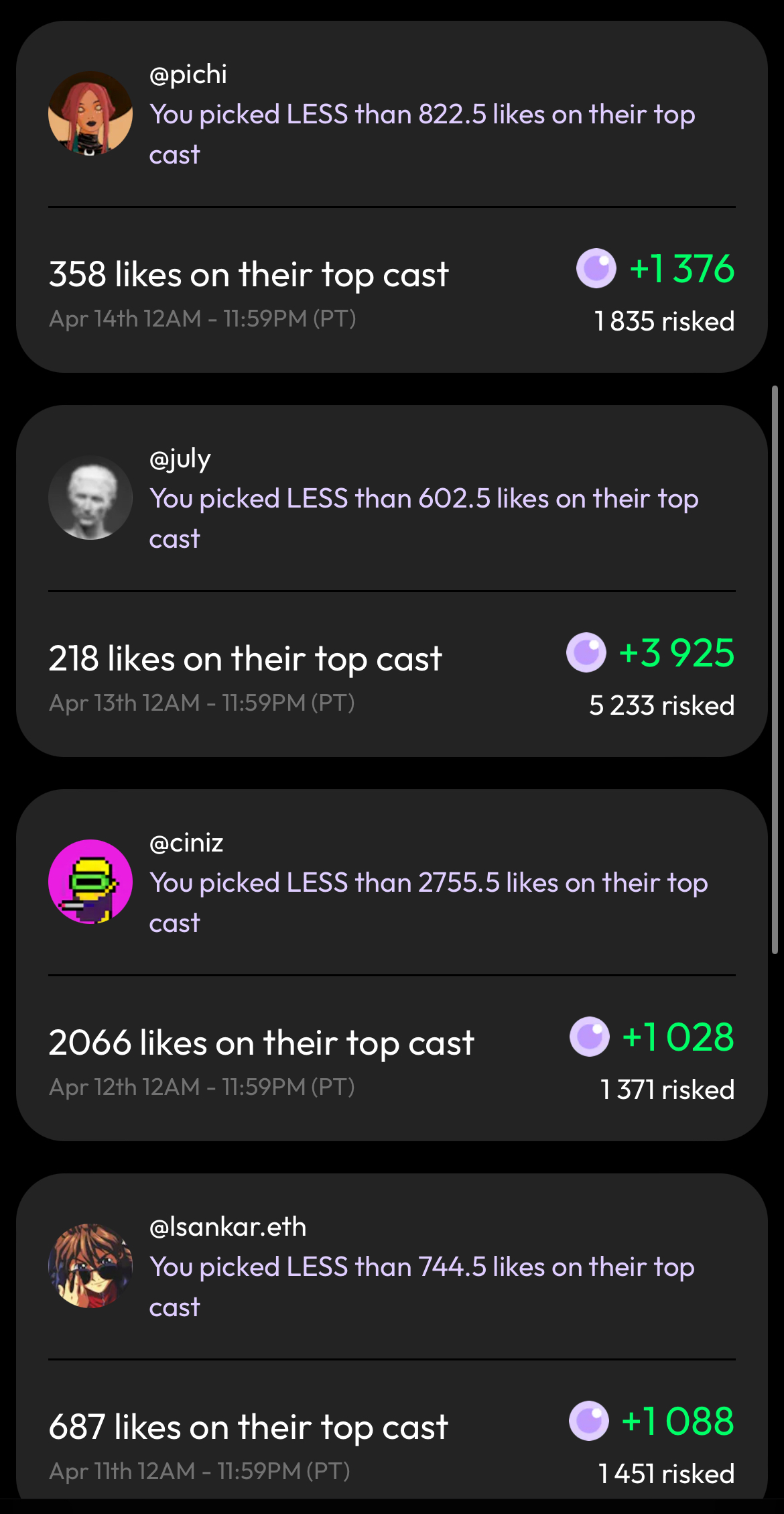This screenshot has width=784, height=1514.
Task: Tap the @pichi profile avatar
Action: [x=90, y=113]
